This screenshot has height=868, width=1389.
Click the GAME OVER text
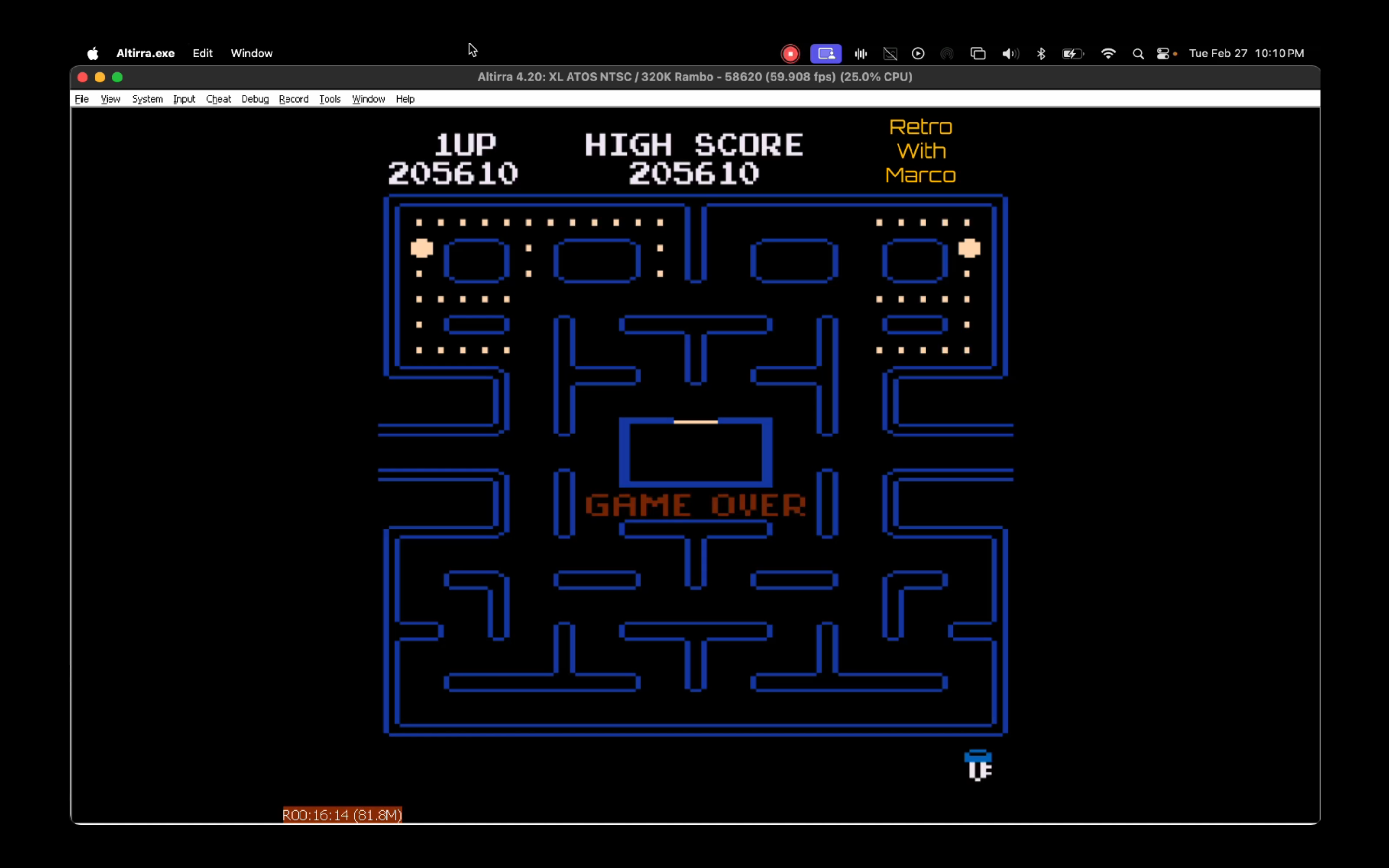pos(695,505)
